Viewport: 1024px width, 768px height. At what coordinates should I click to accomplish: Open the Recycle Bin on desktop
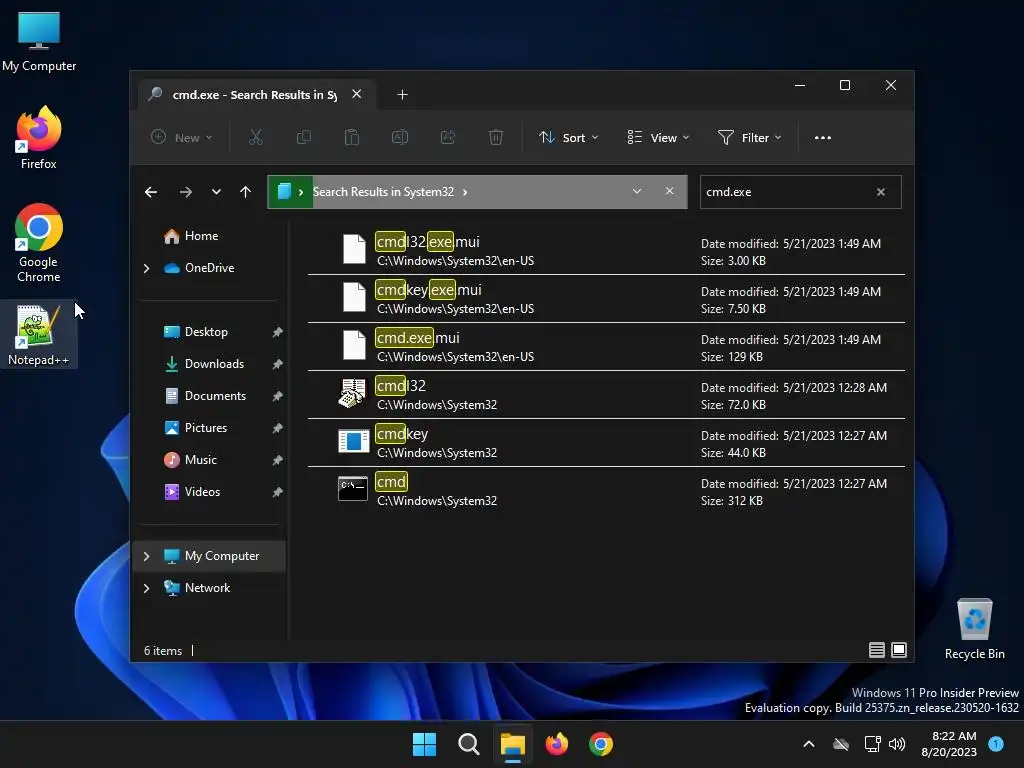tap(974, 630)
